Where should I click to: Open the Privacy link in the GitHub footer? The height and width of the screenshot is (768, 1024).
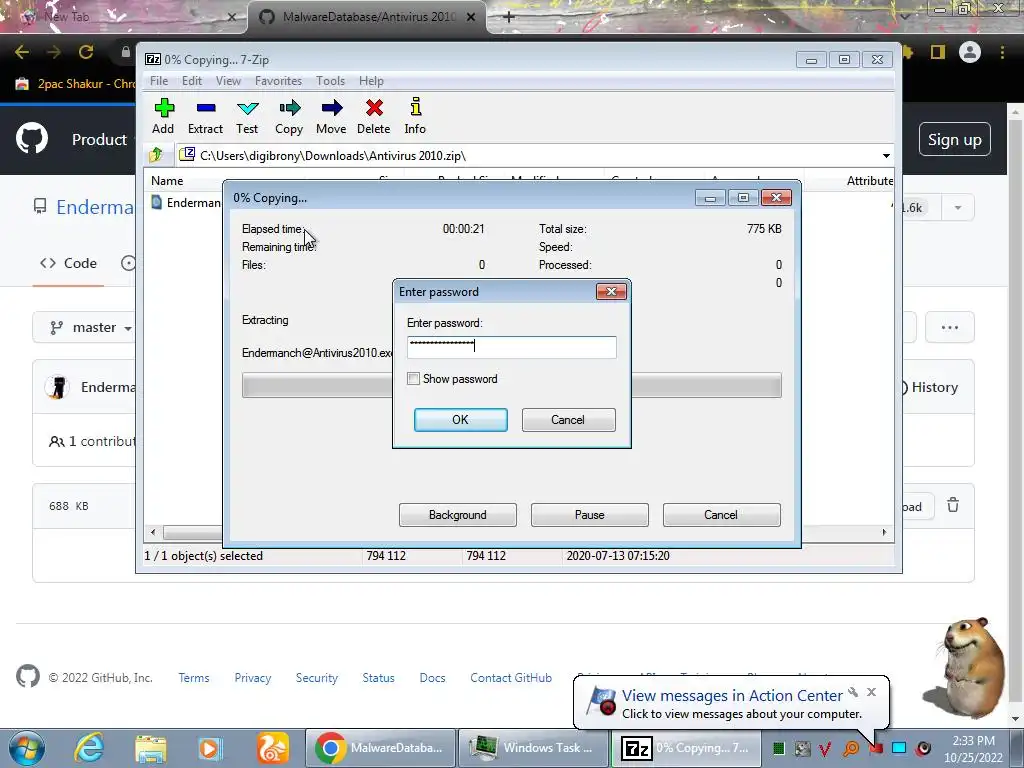tap(253, 678)
